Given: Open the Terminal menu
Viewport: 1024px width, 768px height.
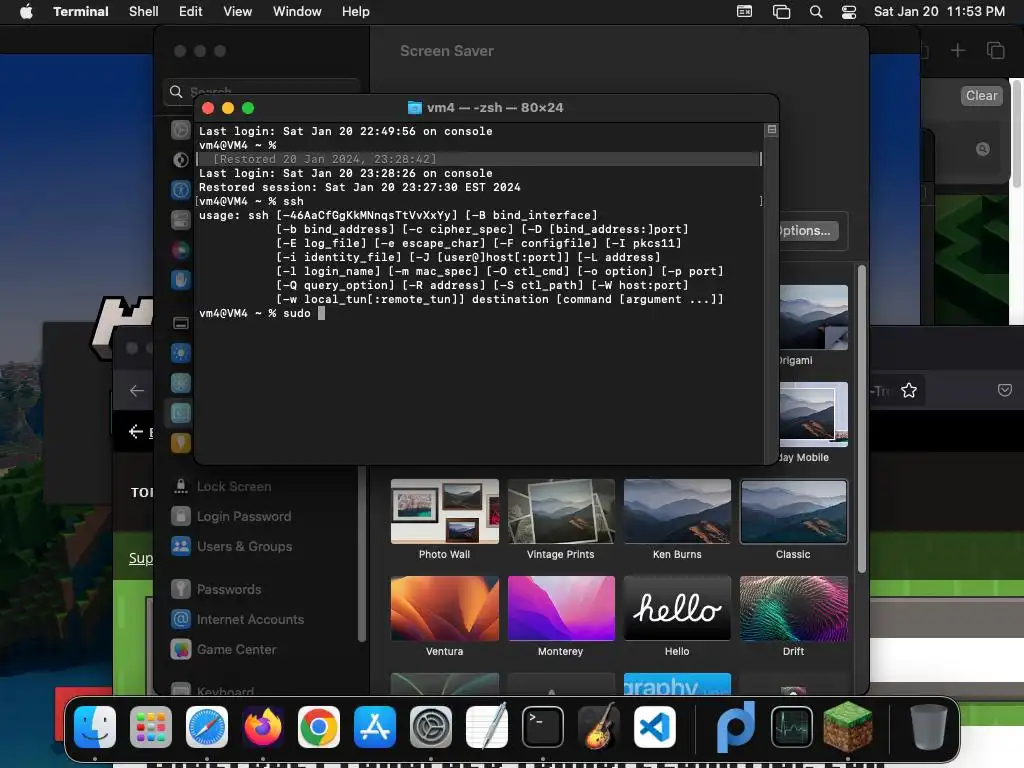Looking at the screenshot, I should pos(81,11).
